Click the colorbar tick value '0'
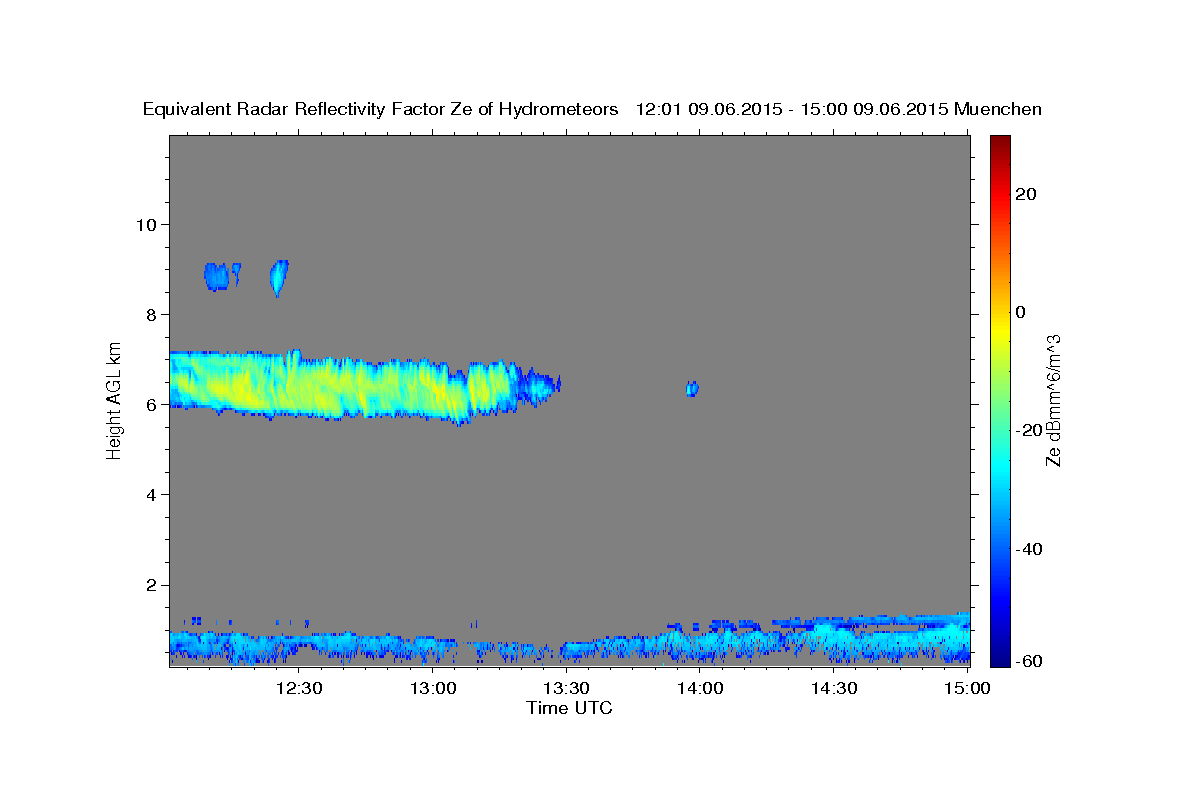The image size is (1200, 800). coord(1020,312)
